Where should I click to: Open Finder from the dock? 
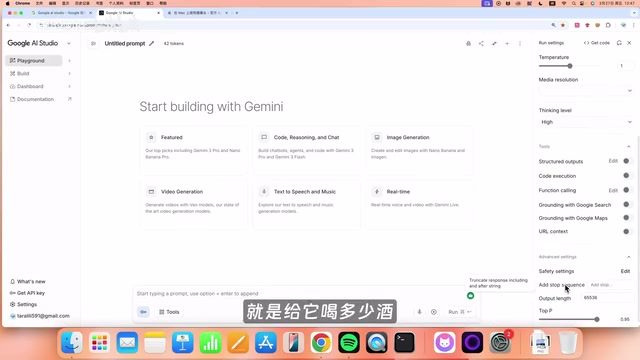pyautogui.click(x=72, y=342)
